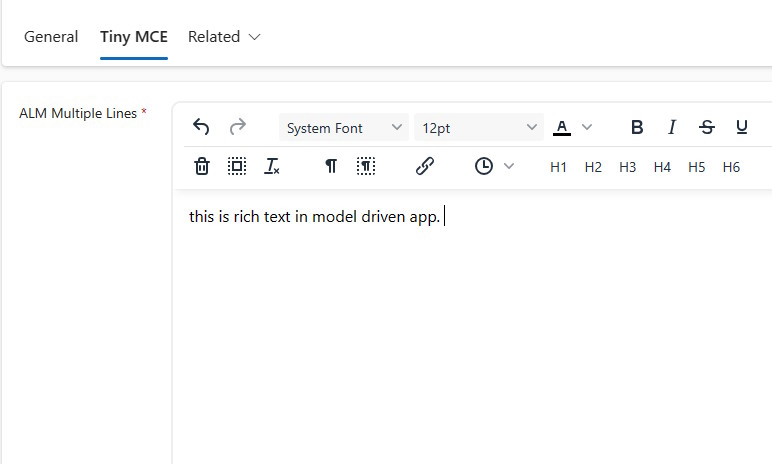The image size is (772, 464).
Task: Apply Heading 3 with H3
Action: coord(628,167)
